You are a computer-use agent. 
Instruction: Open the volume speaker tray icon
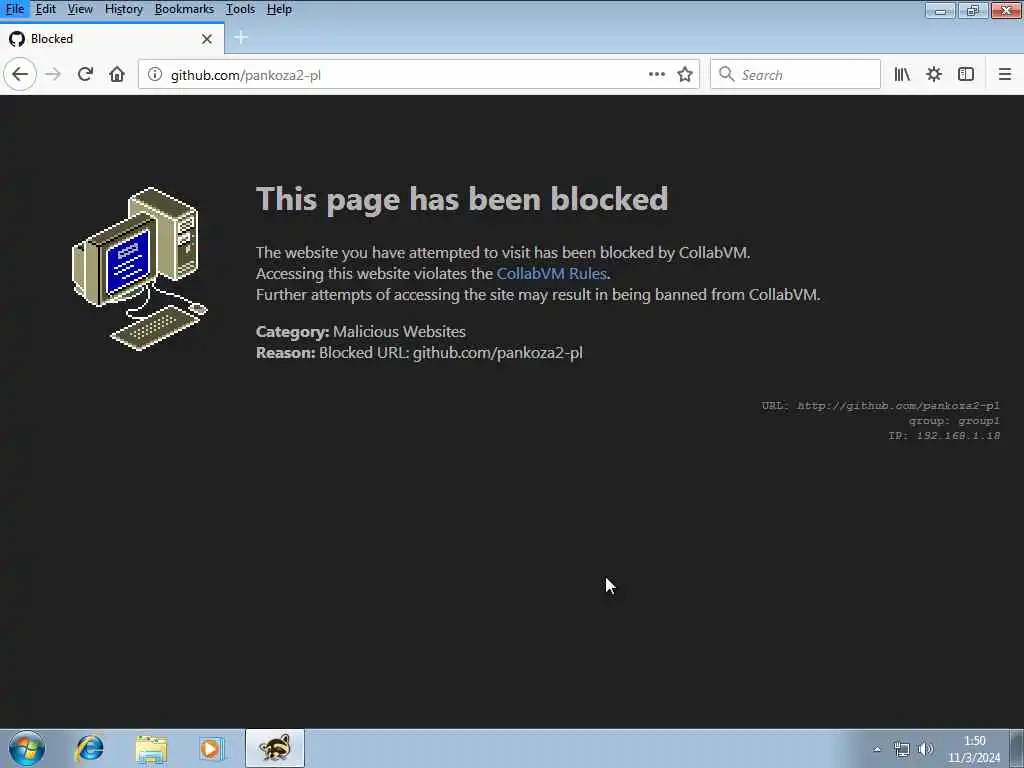[x=925, y=749]
